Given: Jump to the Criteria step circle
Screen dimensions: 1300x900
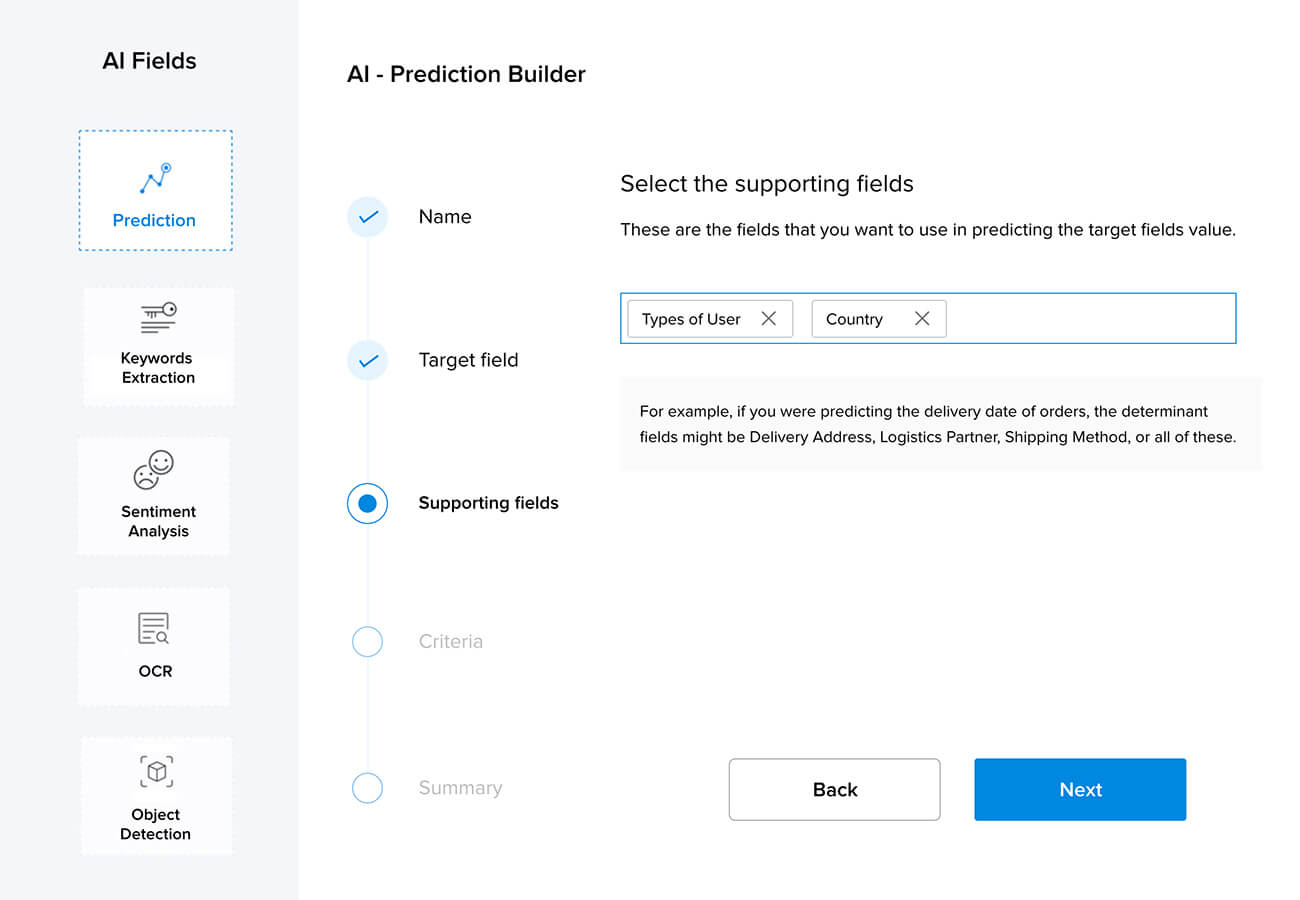Looking at the screenshot, I should click(x=368, y=642).
